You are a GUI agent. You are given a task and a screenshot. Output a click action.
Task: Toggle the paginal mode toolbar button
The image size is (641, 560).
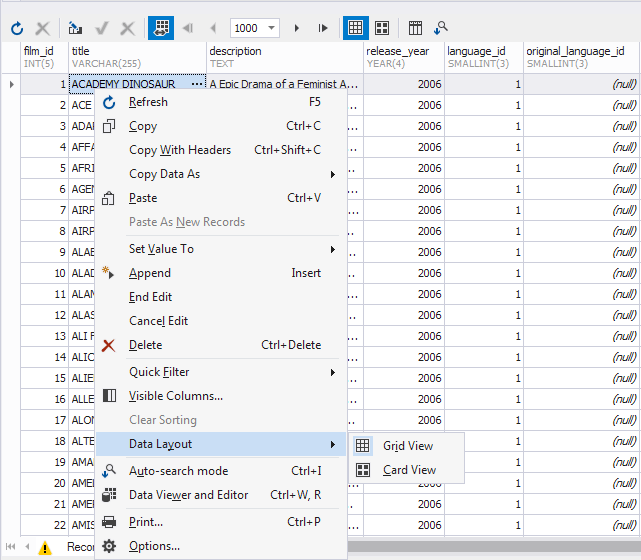click(x=161, y=28)
